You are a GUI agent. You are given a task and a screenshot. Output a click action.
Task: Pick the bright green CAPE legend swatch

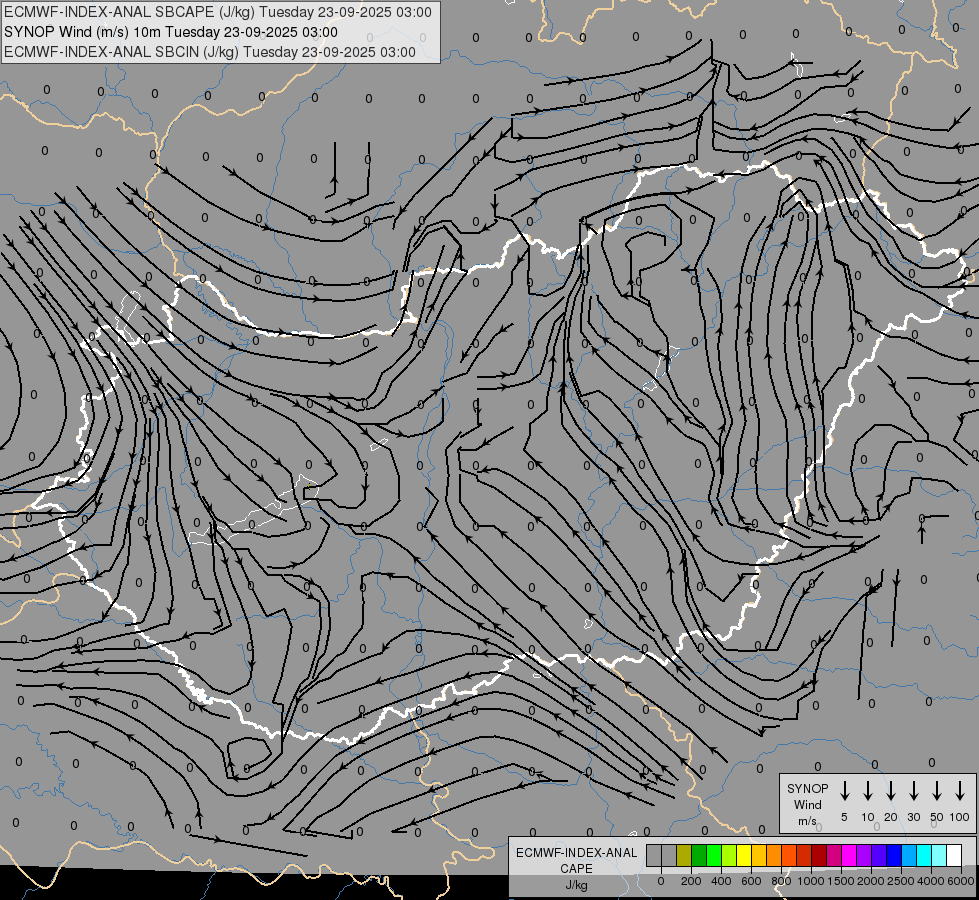tap(714, 855)
